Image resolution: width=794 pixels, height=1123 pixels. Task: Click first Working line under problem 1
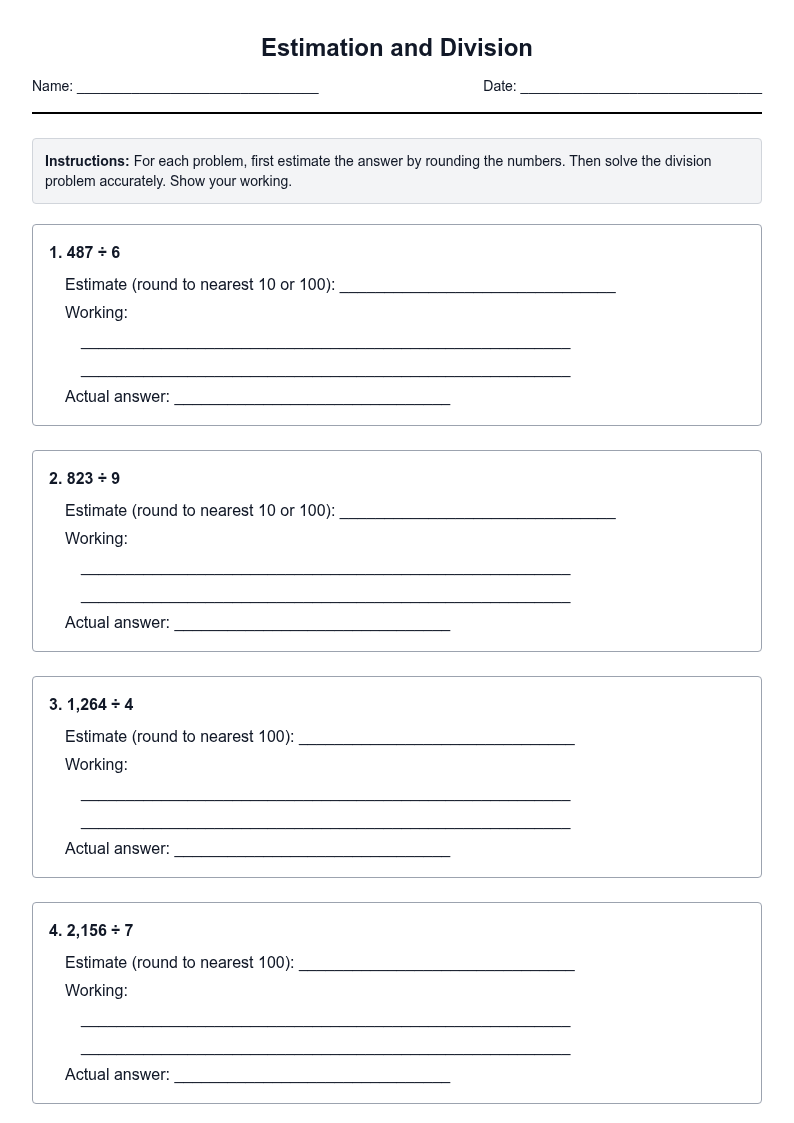click(326, 340)
